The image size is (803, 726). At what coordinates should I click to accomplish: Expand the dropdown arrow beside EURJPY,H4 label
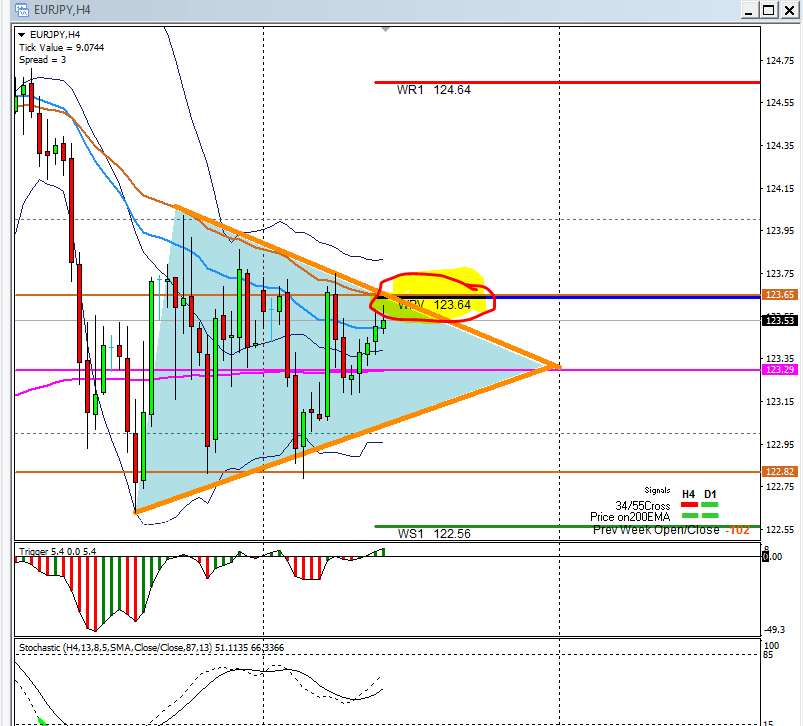[x=23, y=35]
